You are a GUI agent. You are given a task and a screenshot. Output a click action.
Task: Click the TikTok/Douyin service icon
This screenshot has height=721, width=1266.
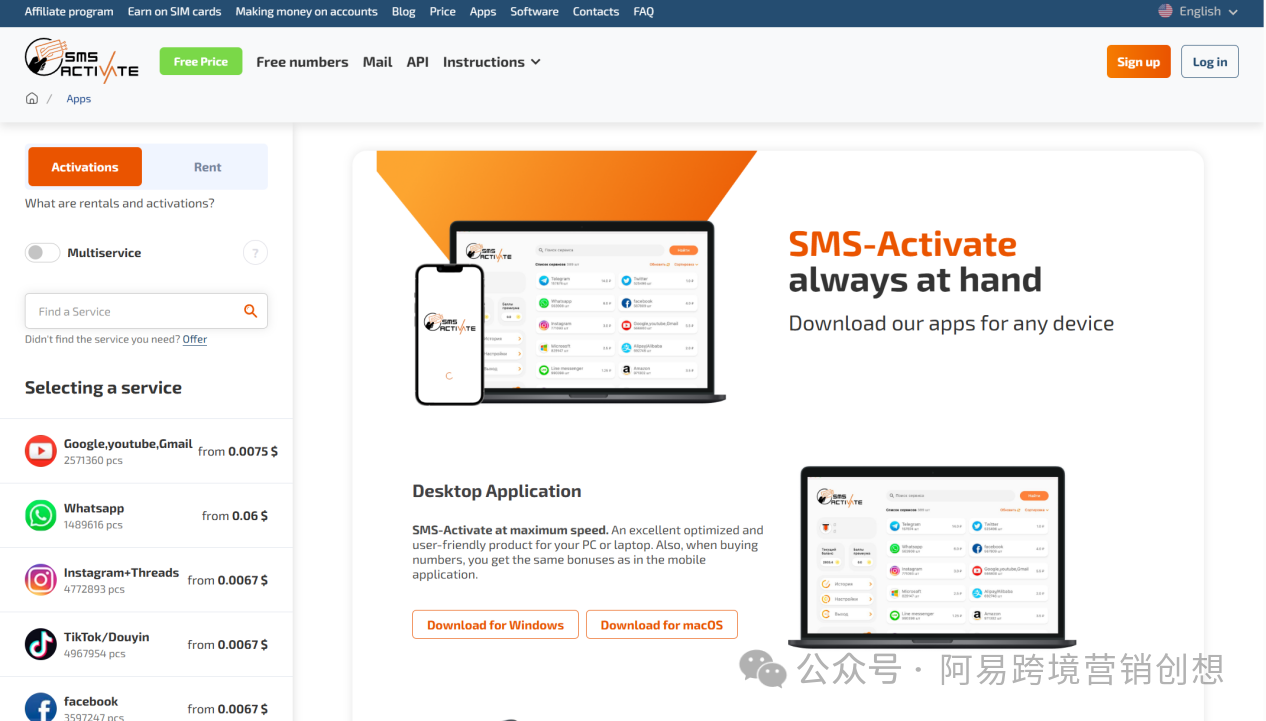coord(41,644)
